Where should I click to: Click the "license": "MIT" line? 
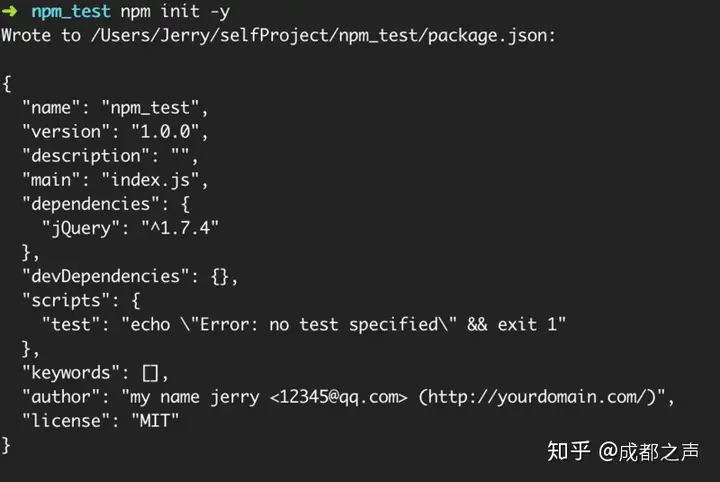pos(101,421)
